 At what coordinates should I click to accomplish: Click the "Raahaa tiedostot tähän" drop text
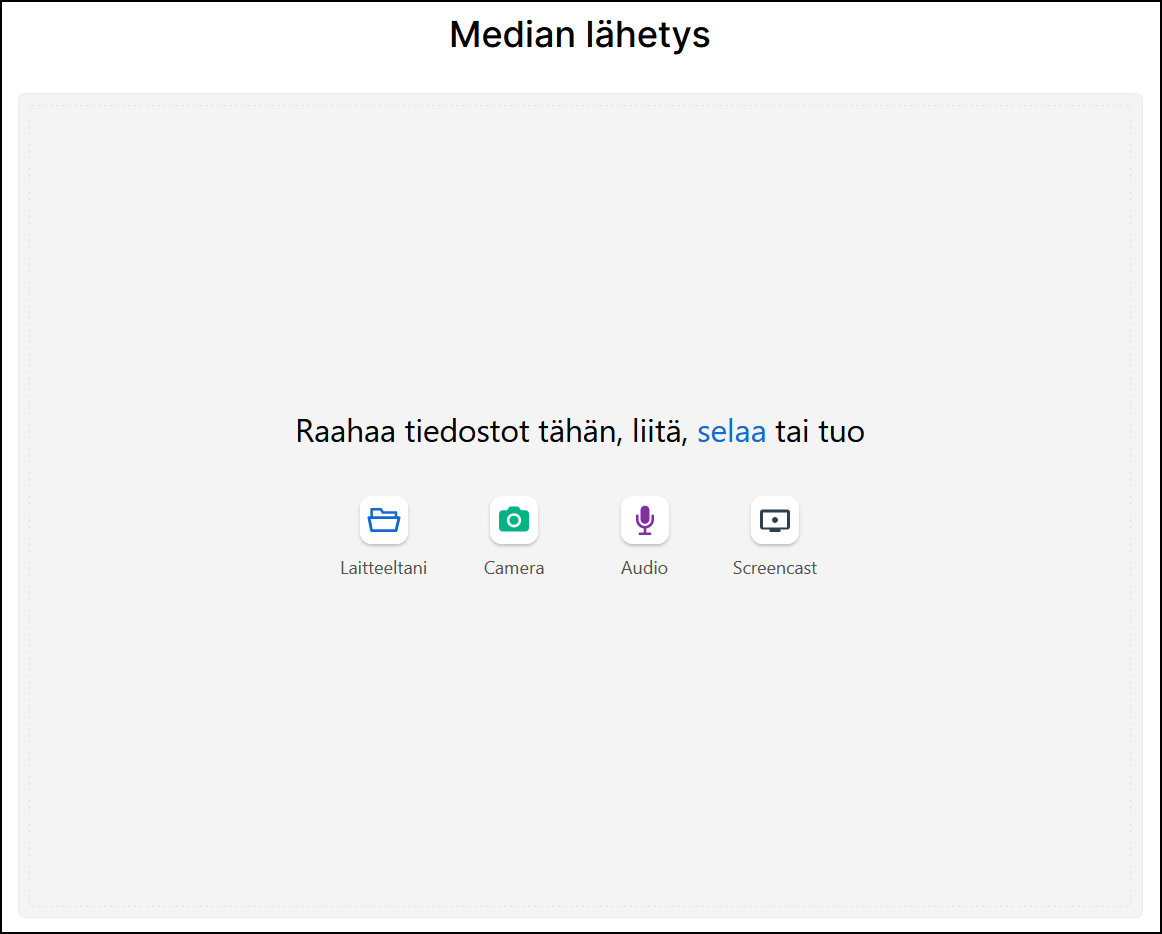click(x=450, y=432)
